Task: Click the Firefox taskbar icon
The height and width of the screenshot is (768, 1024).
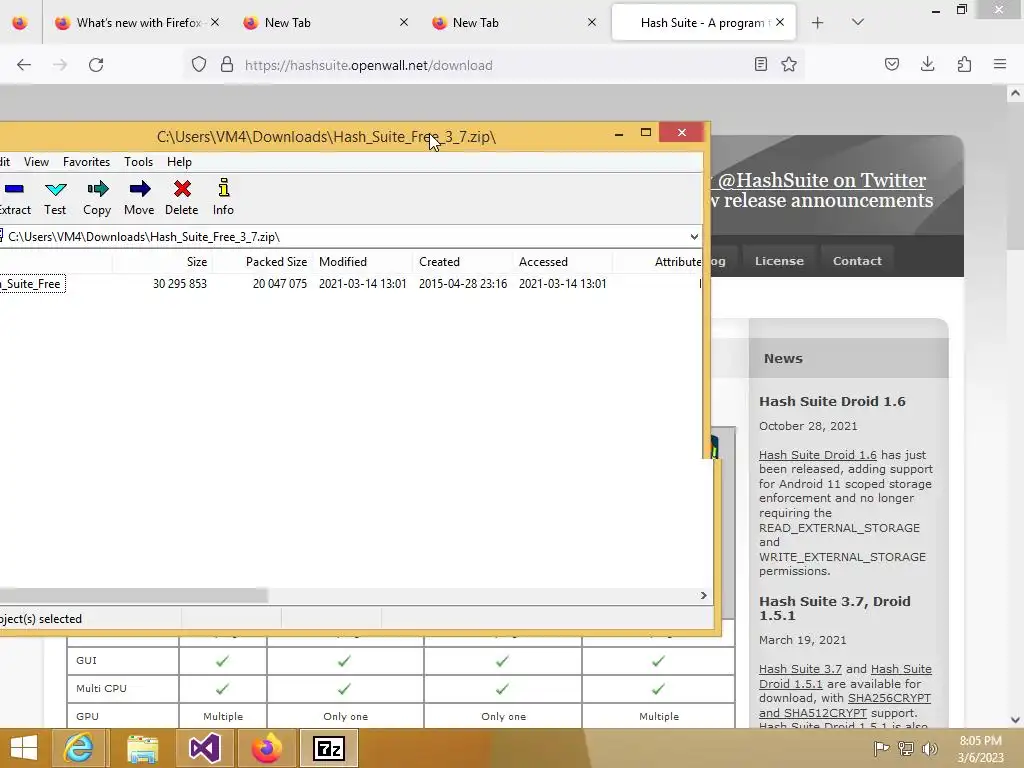Action: point(266,748)
